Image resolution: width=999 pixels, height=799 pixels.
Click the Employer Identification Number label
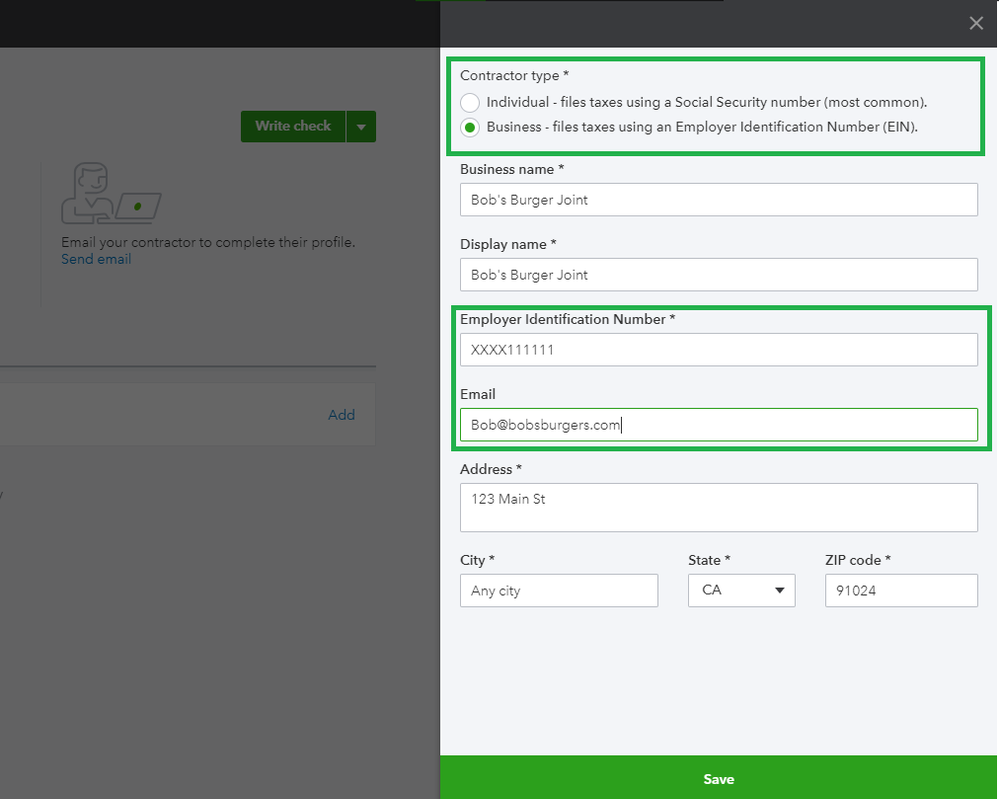tap(567, 319)
